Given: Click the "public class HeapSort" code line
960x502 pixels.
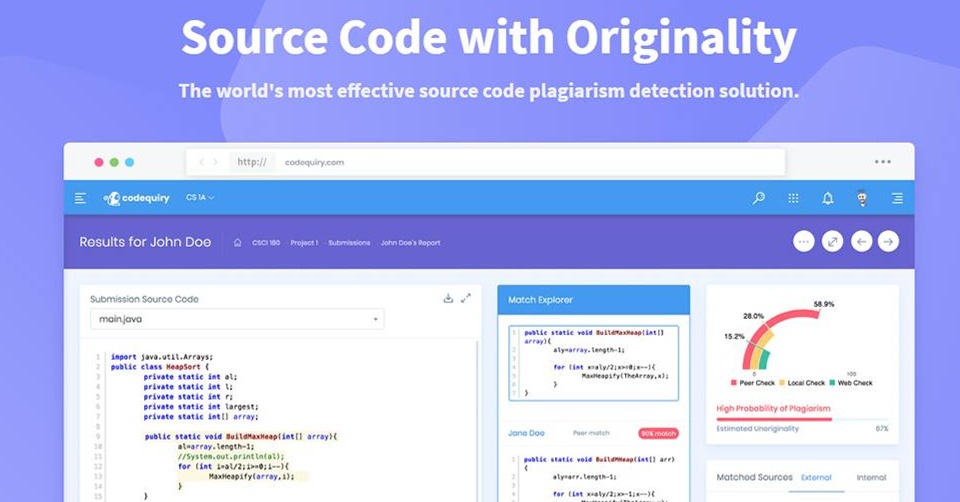Looking at the screenshot, I should [x=160, y=367].
